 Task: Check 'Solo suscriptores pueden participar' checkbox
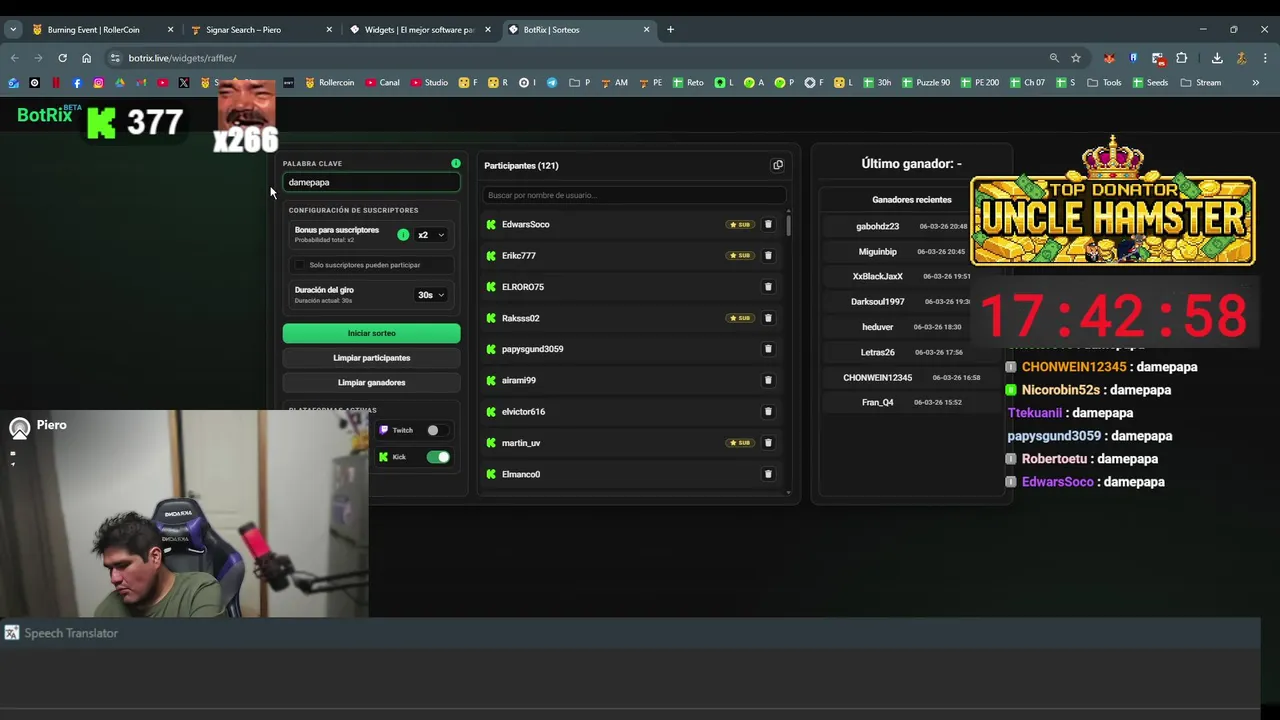tap(299, 265)
